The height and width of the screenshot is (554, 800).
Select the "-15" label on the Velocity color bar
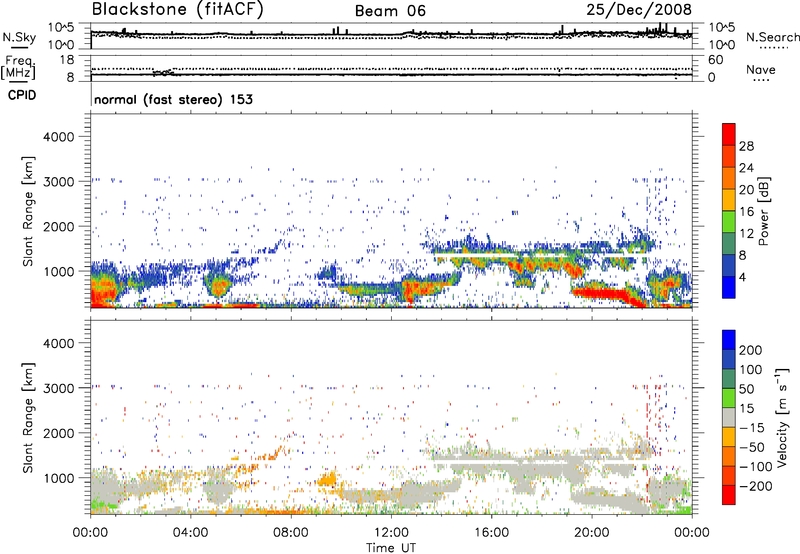(x=752, y=428)
